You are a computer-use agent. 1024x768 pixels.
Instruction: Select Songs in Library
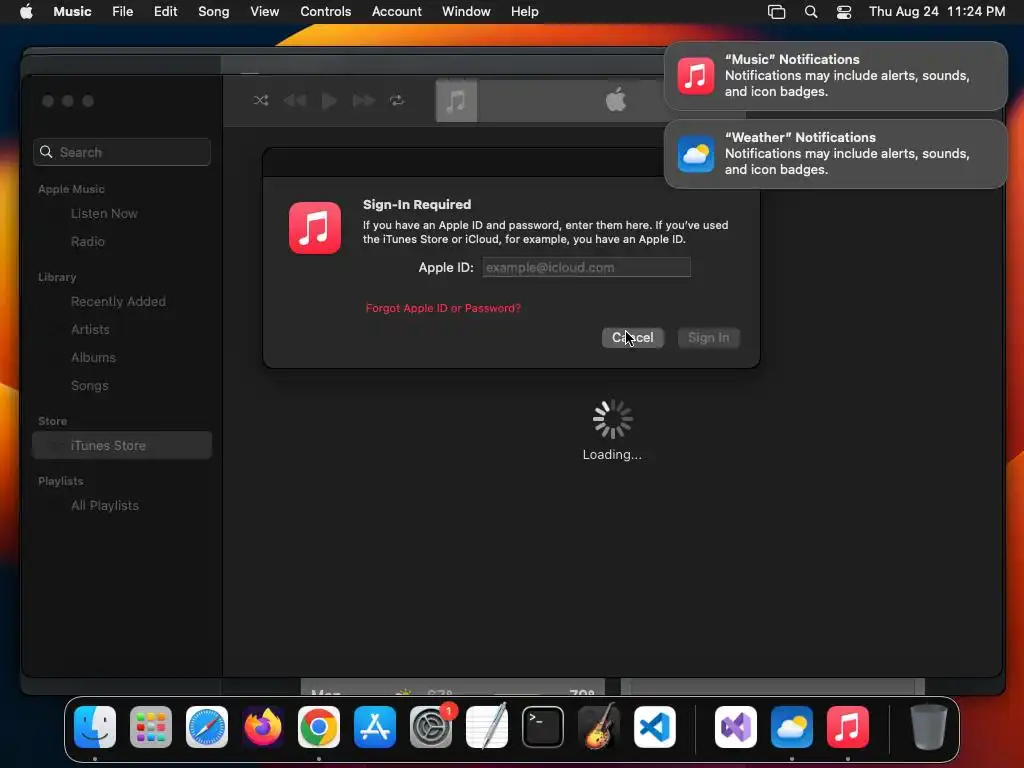pyautogui.click(x=89, y=386)
